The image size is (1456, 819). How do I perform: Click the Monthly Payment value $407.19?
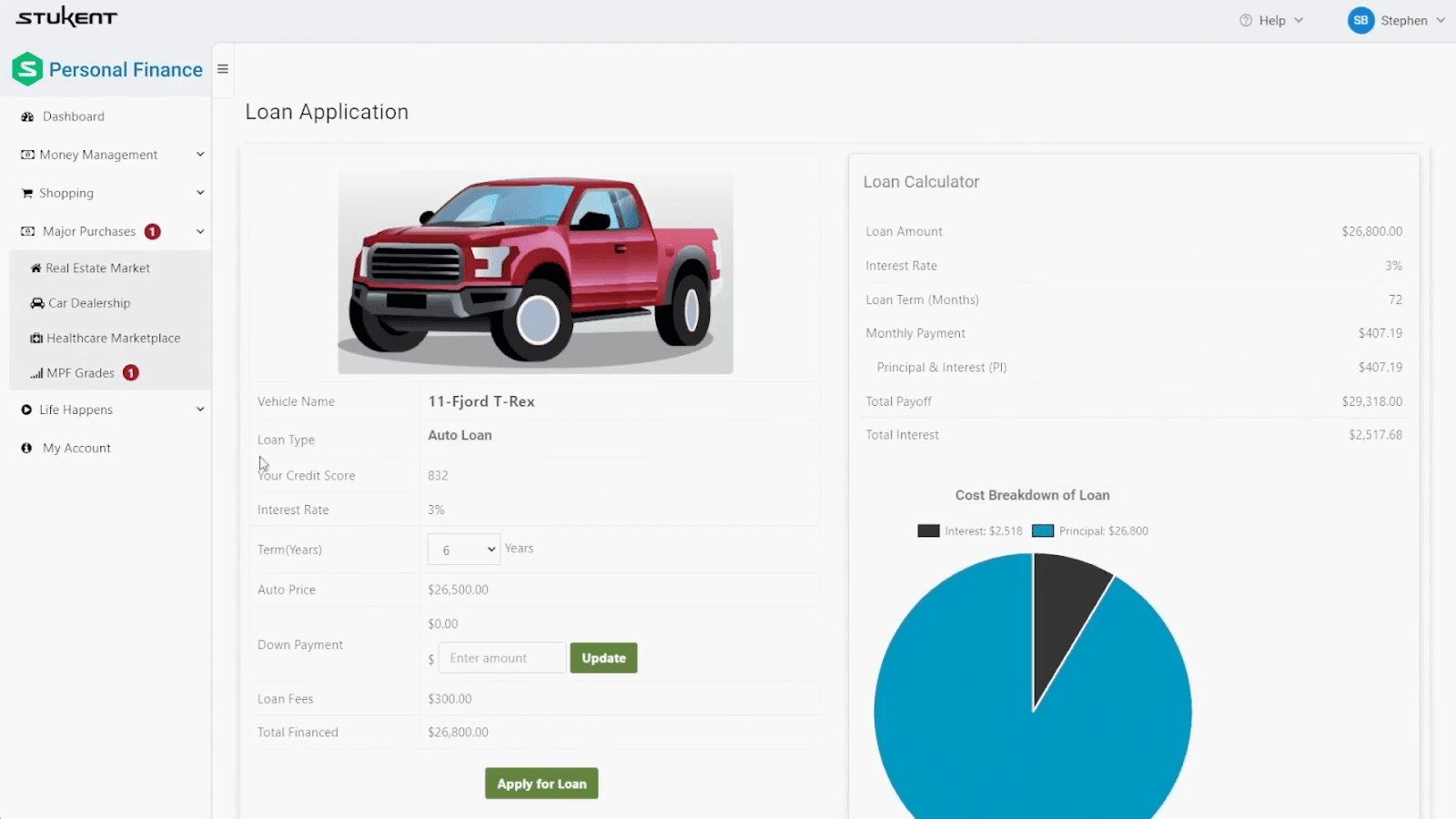(1380, 333)
